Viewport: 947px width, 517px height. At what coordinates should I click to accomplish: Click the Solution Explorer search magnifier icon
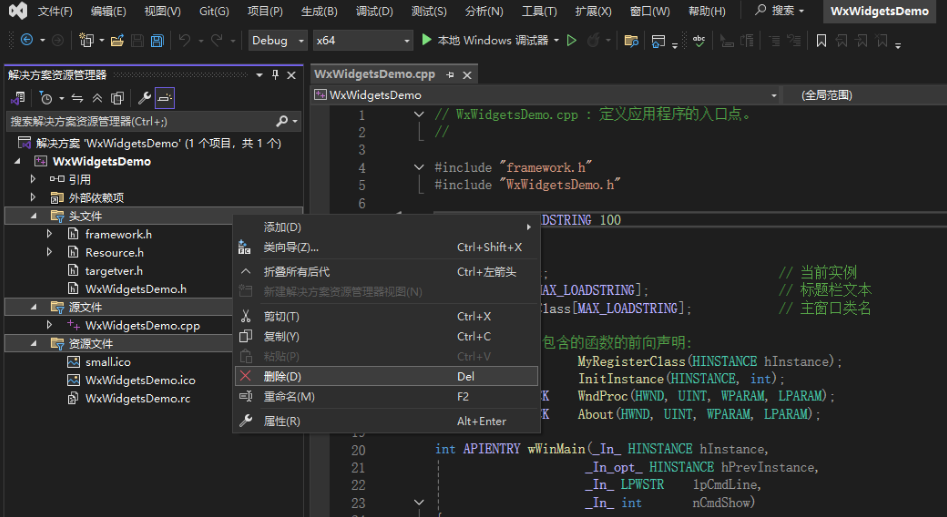pyautogui.click(x=282, y=121)
